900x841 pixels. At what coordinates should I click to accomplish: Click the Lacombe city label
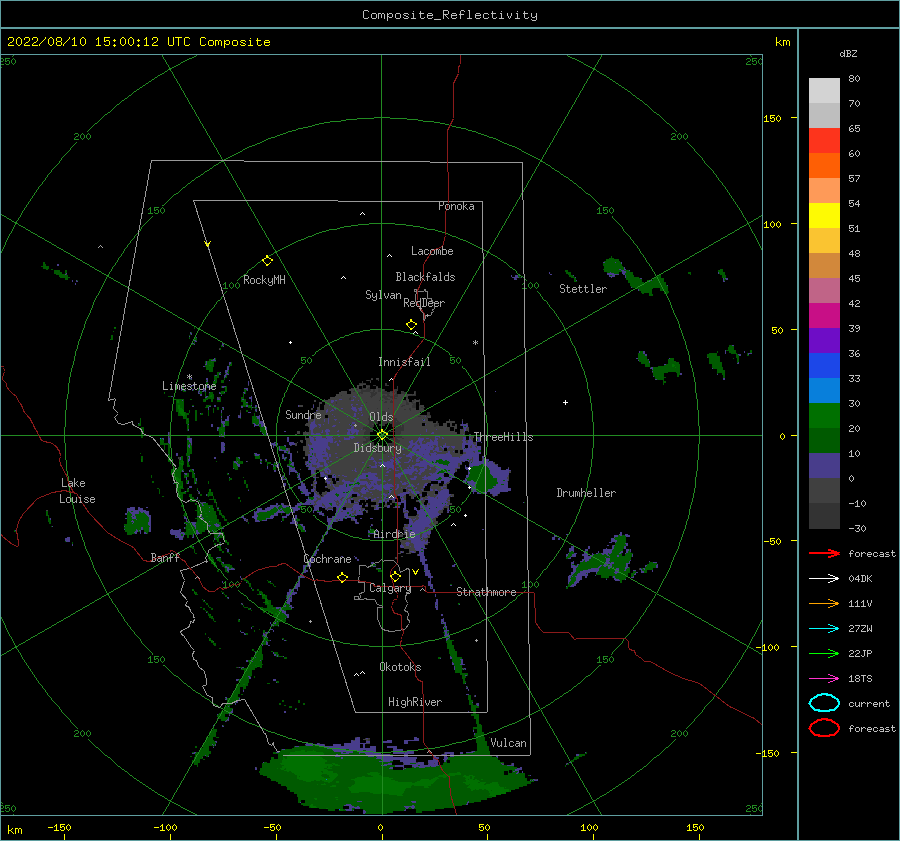(x=432, y=251)
